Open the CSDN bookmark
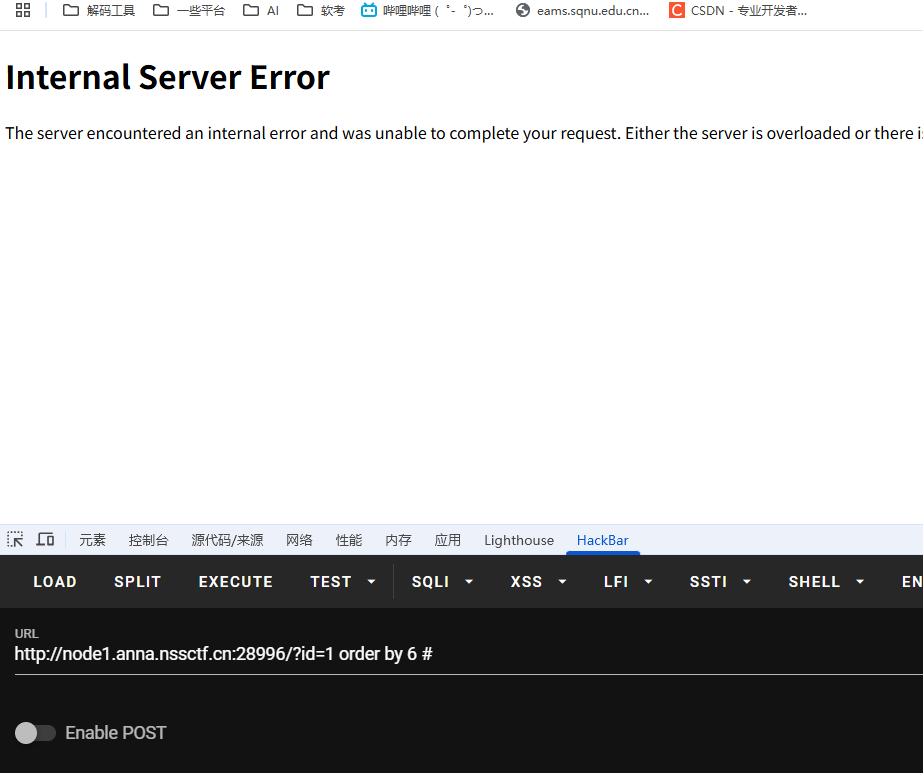The image size is (923, 773). [x=738, y=11]
